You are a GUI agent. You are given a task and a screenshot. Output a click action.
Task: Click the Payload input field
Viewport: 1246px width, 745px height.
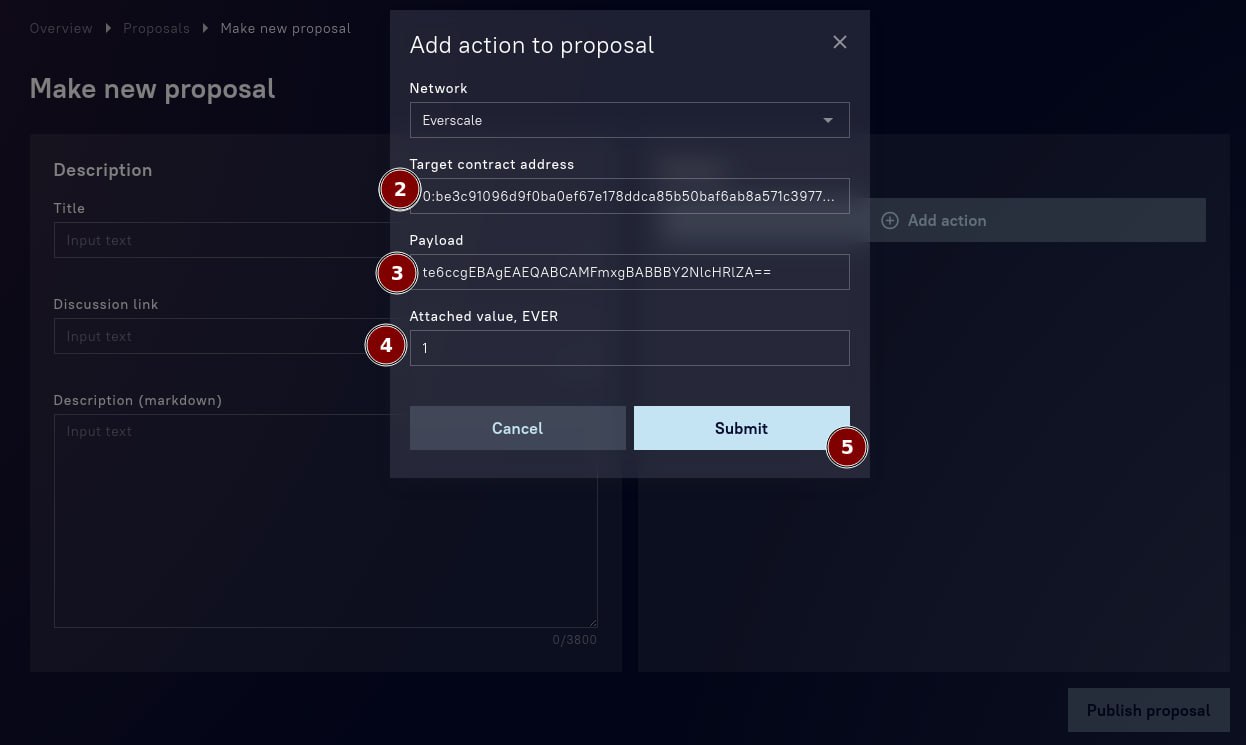pyautogui.click(x=630, y=272)
